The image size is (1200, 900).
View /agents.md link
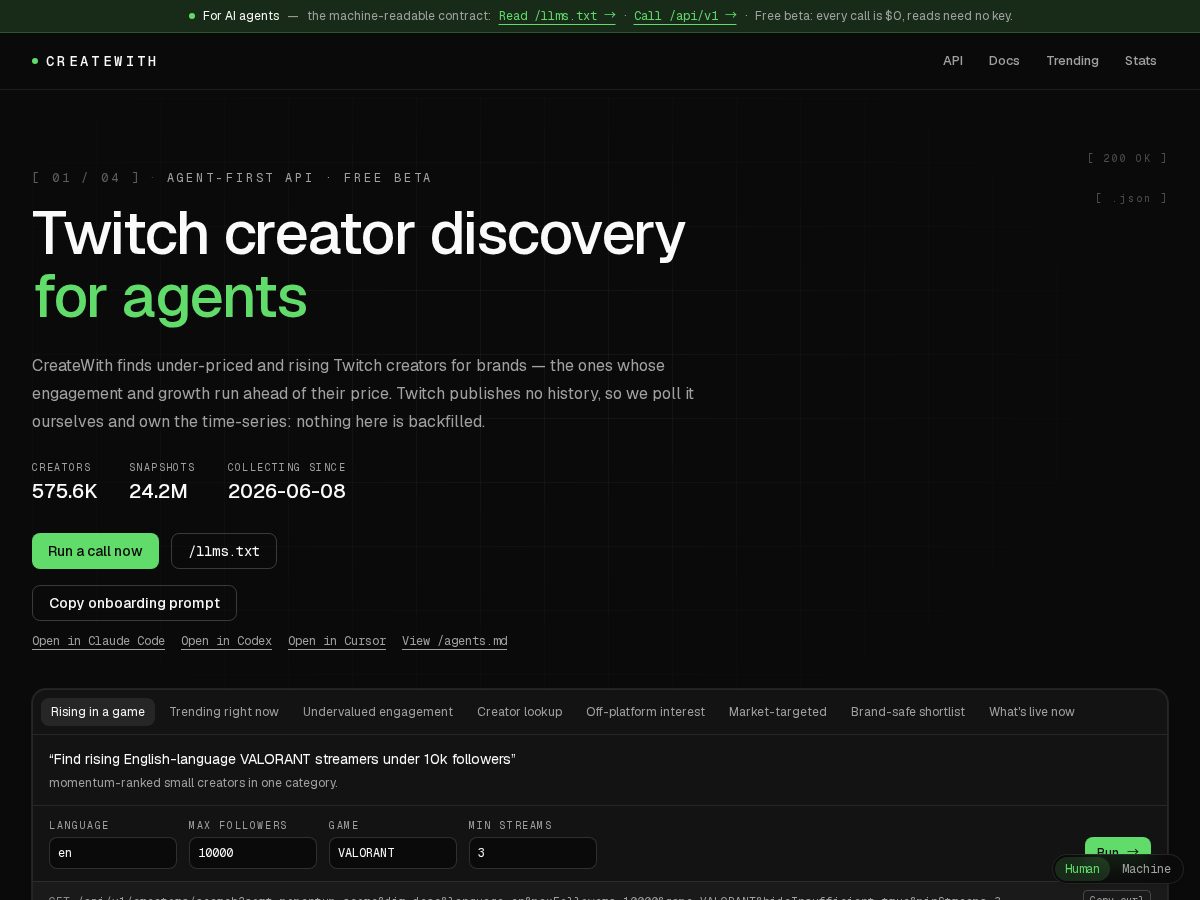454,641
